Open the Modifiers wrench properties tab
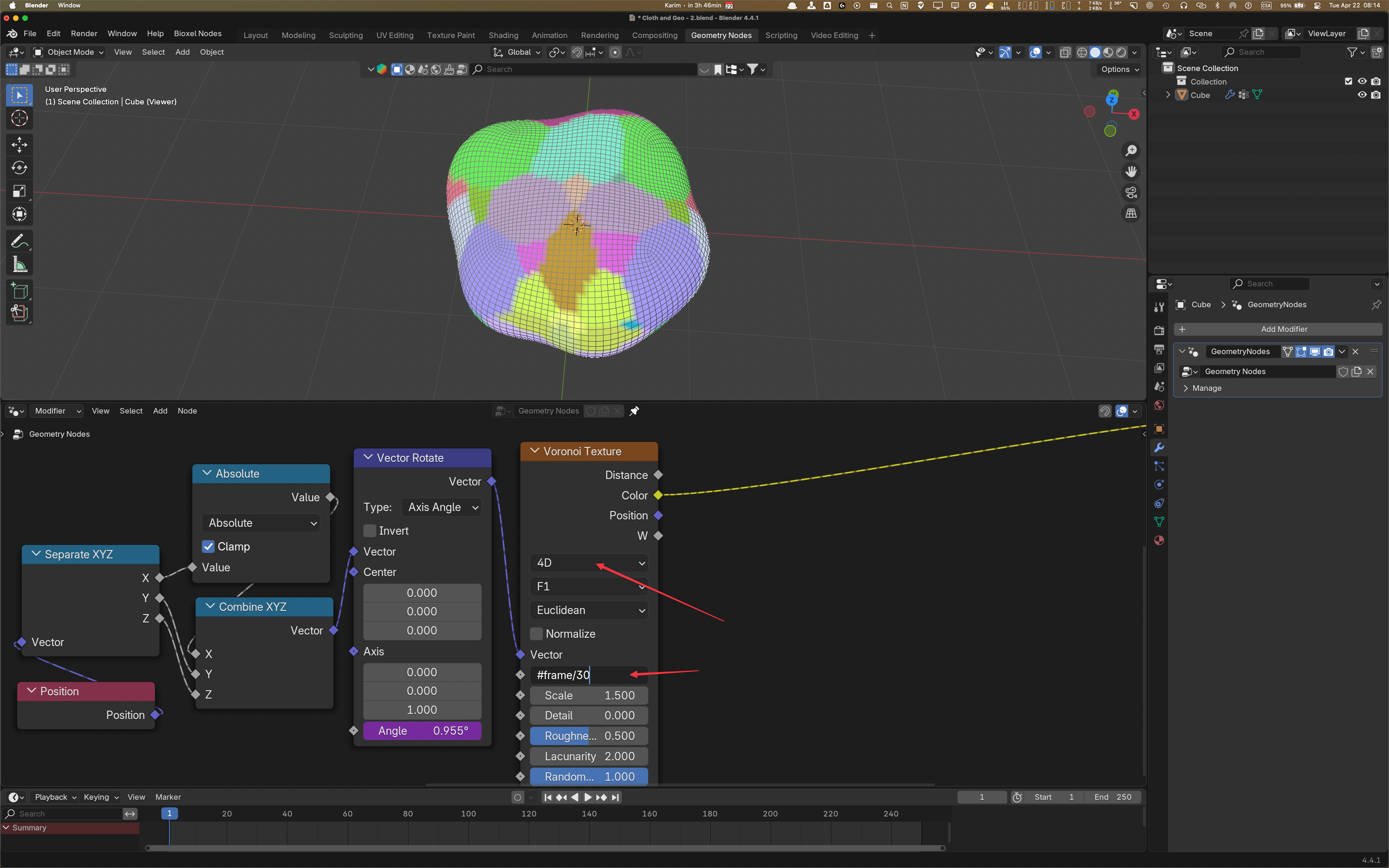The image size is (1389, 868). pyautogui.click(x=1159, y=448)
